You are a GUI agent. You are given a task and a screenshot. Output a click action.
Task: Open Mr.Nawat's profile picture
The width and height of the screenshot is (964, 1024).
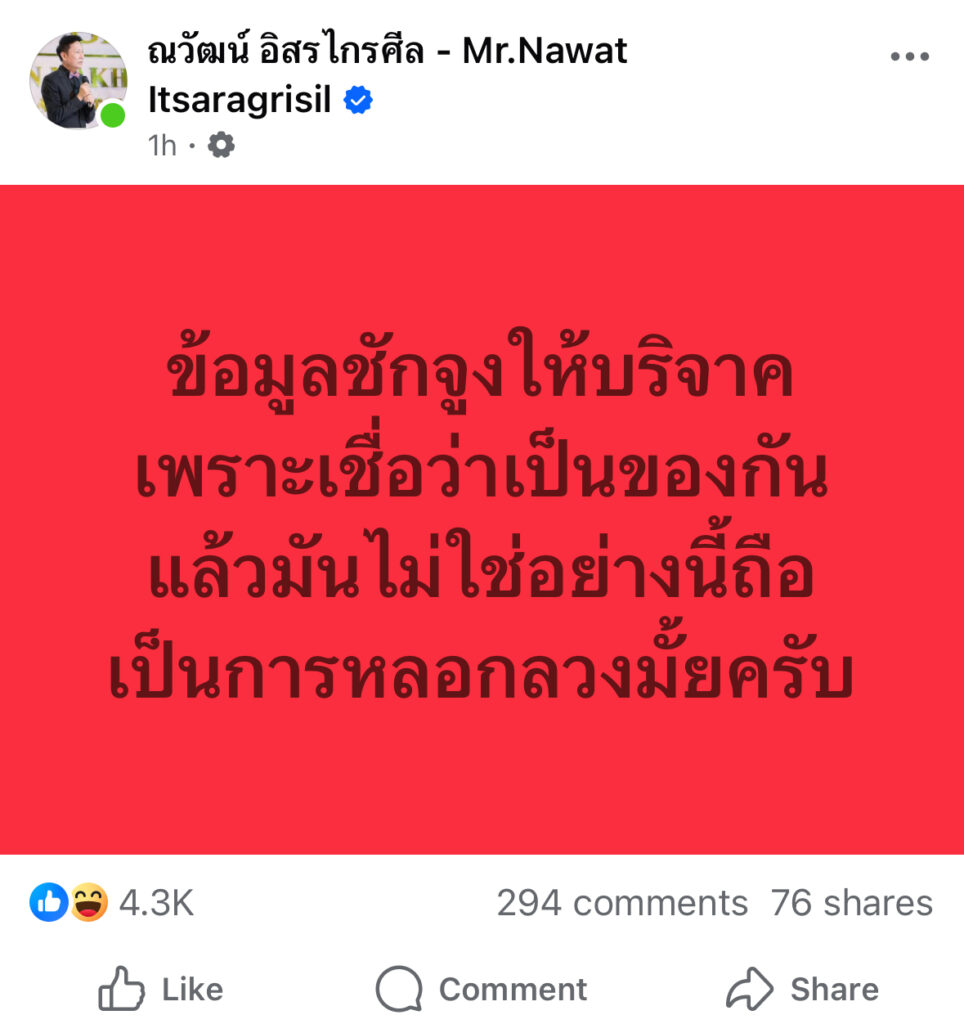coord(78,80)
